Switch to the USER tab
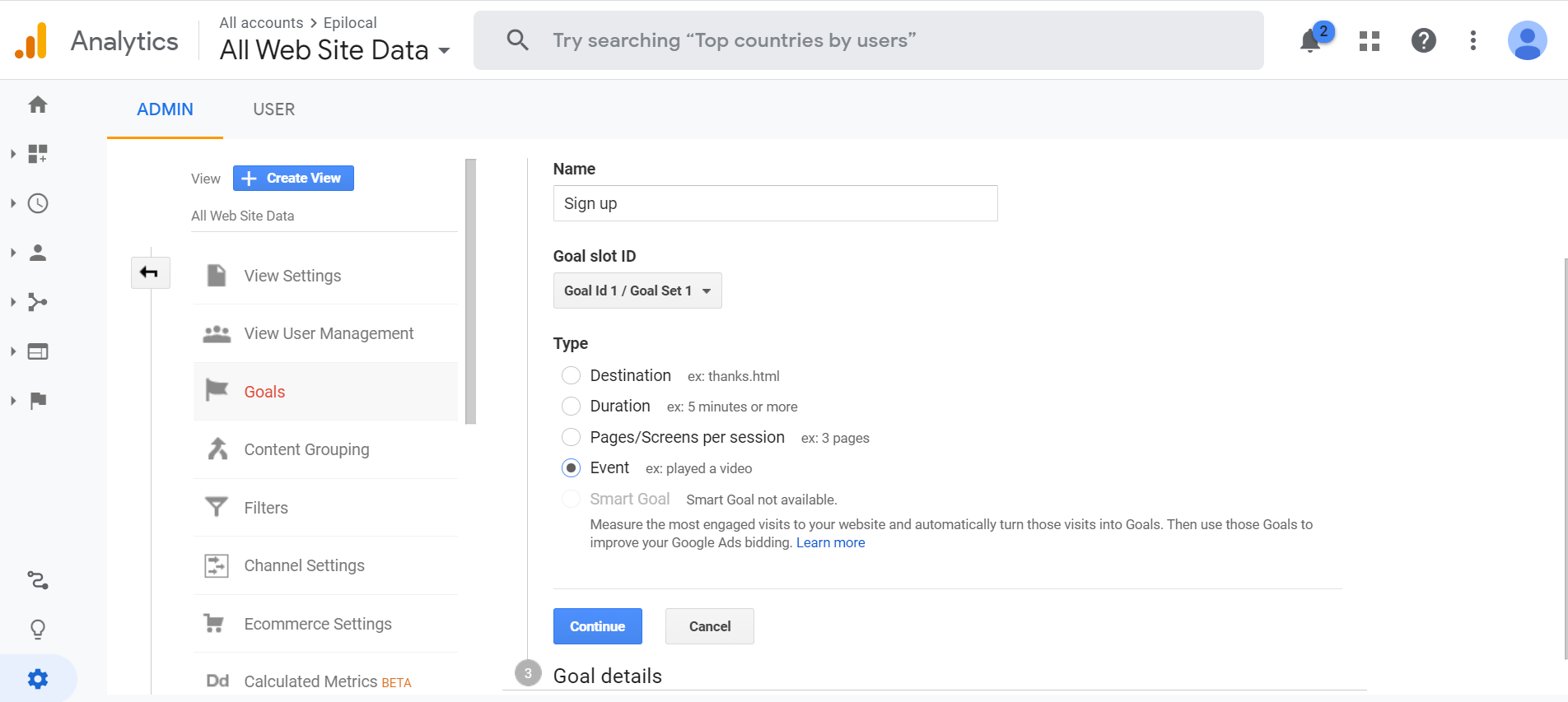 [273, 109]
